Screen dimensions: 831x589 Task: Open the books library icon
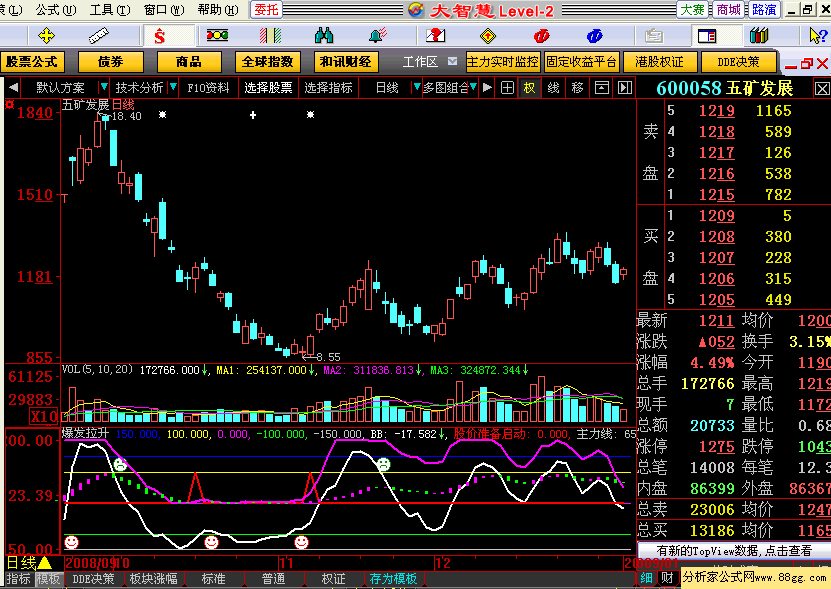pyautogui.click(x=759, y=36)
